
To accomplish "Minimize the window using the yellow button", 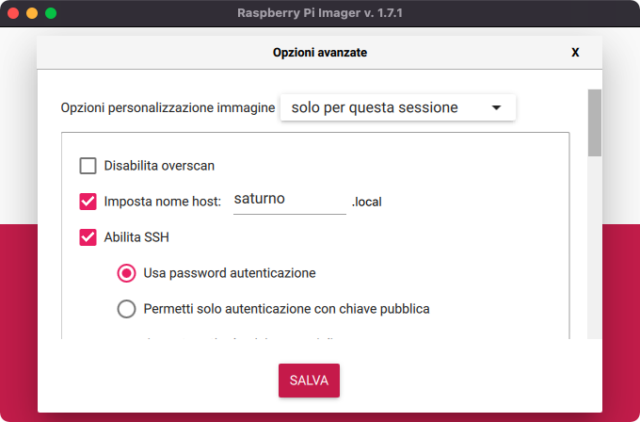I will point(31,13).
